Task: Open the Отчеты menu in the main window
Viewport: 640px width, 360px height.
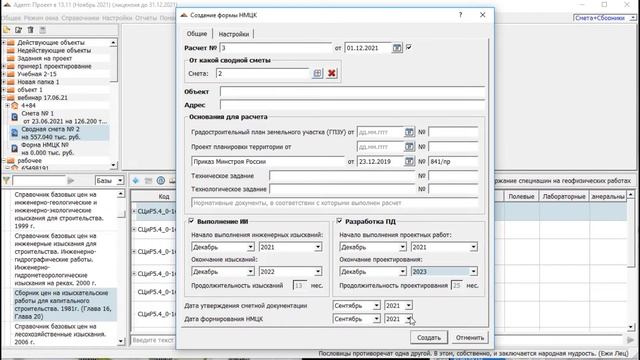Action: [x=146, y=18]
